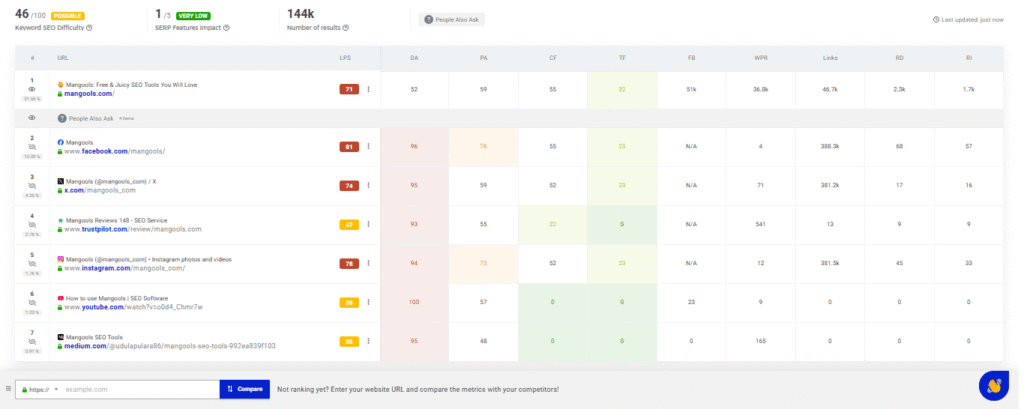Click the blue Compare button
This screenshot has width=1024, height=409.
pos(244,389)
